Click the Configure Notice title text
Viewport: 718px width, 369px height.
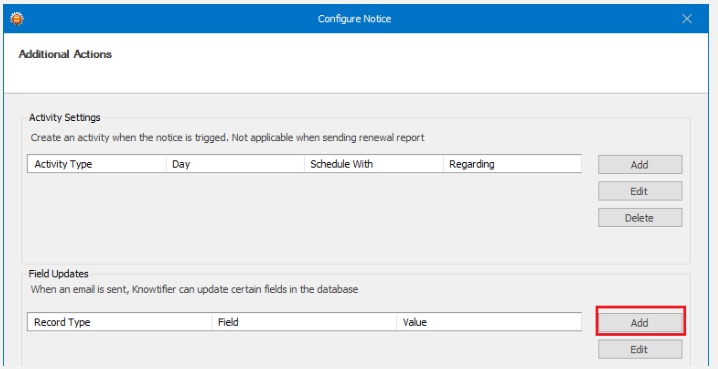tap(354, 19)
